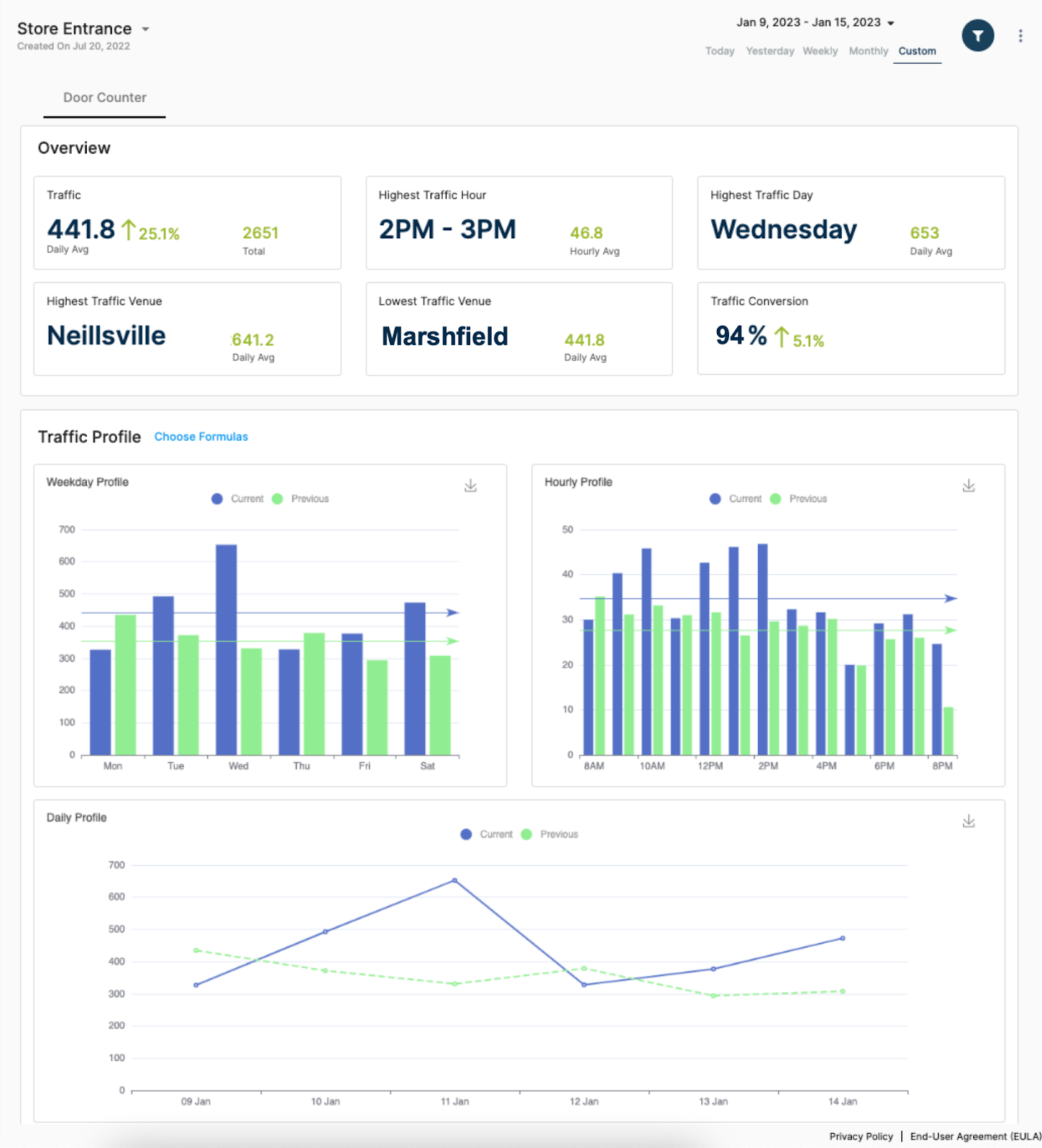Select the Weekly range tab
Viewport: 1042px width, 1148px height.
[820, 51]
